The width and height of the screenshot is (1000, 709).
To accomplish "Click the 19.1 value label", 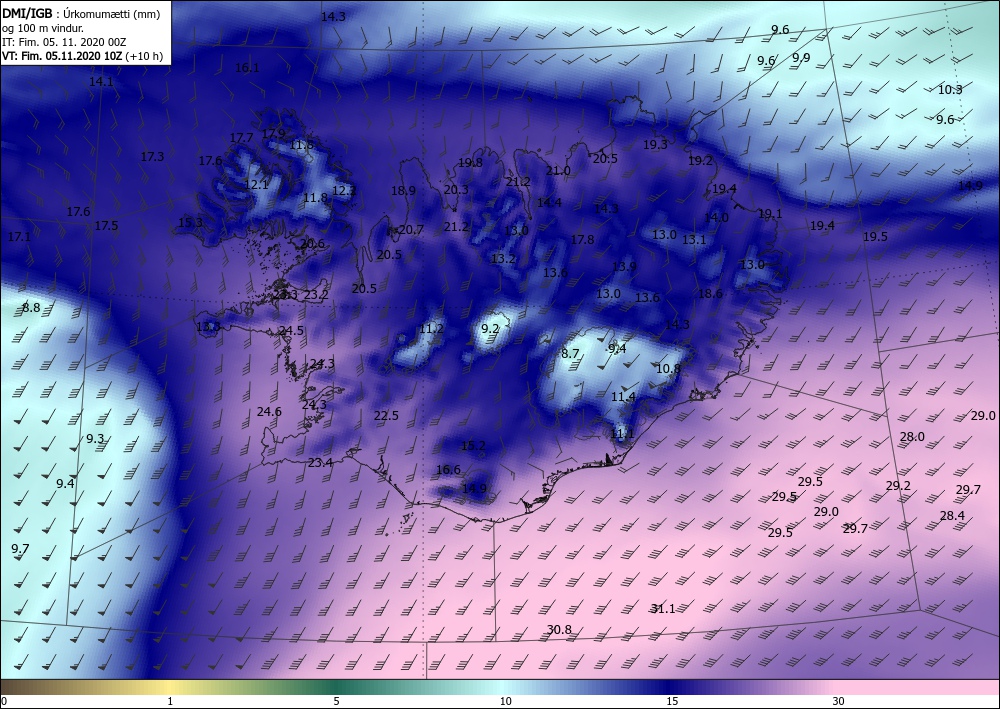I will 770,214.
